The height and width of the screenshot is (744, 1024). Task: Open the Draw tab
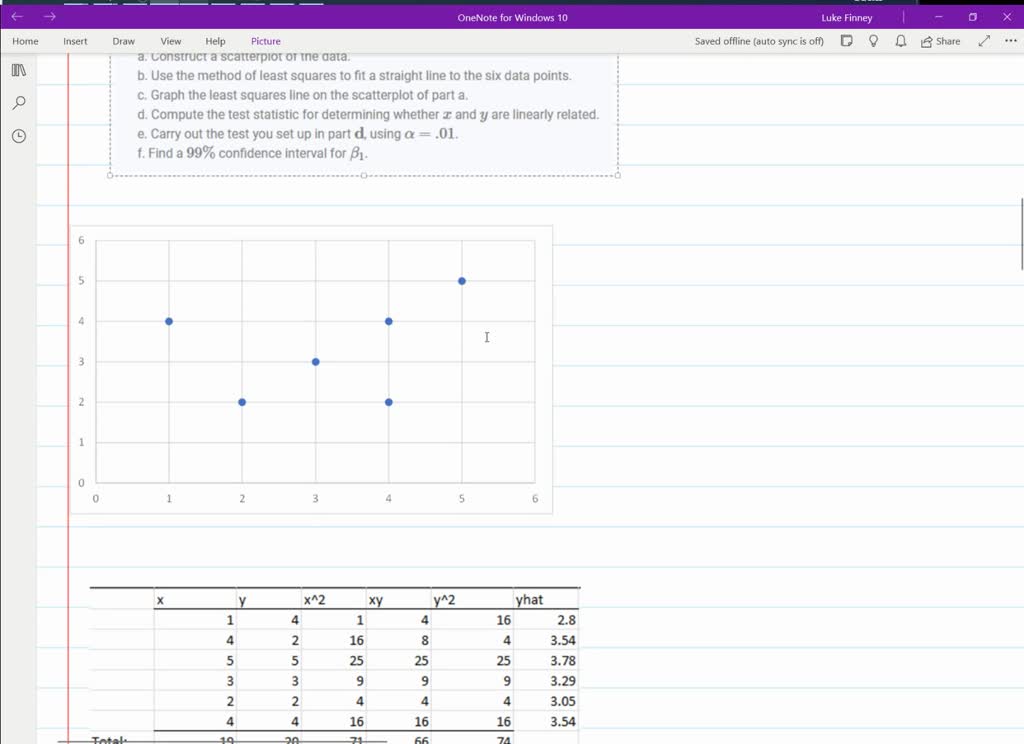[123, 41]
